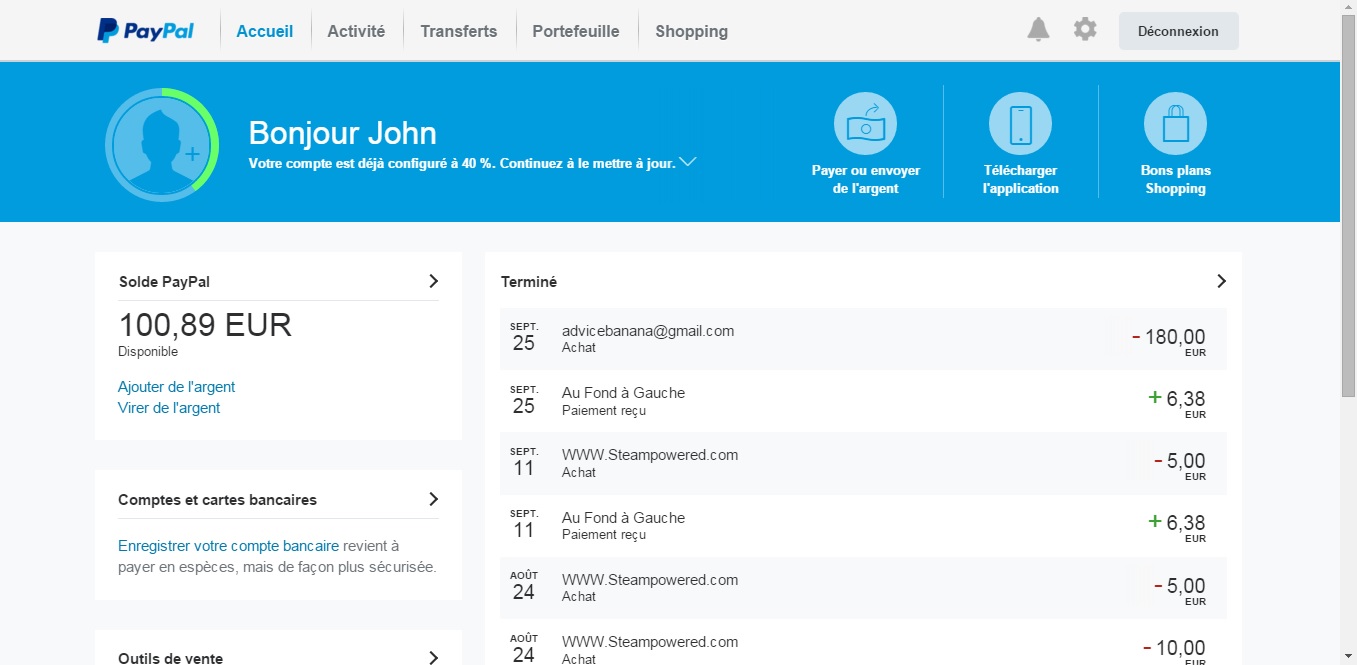Open Solde PayPal arrow
This screenshot has width=1357, height=665.
click(x=433, y=281)
